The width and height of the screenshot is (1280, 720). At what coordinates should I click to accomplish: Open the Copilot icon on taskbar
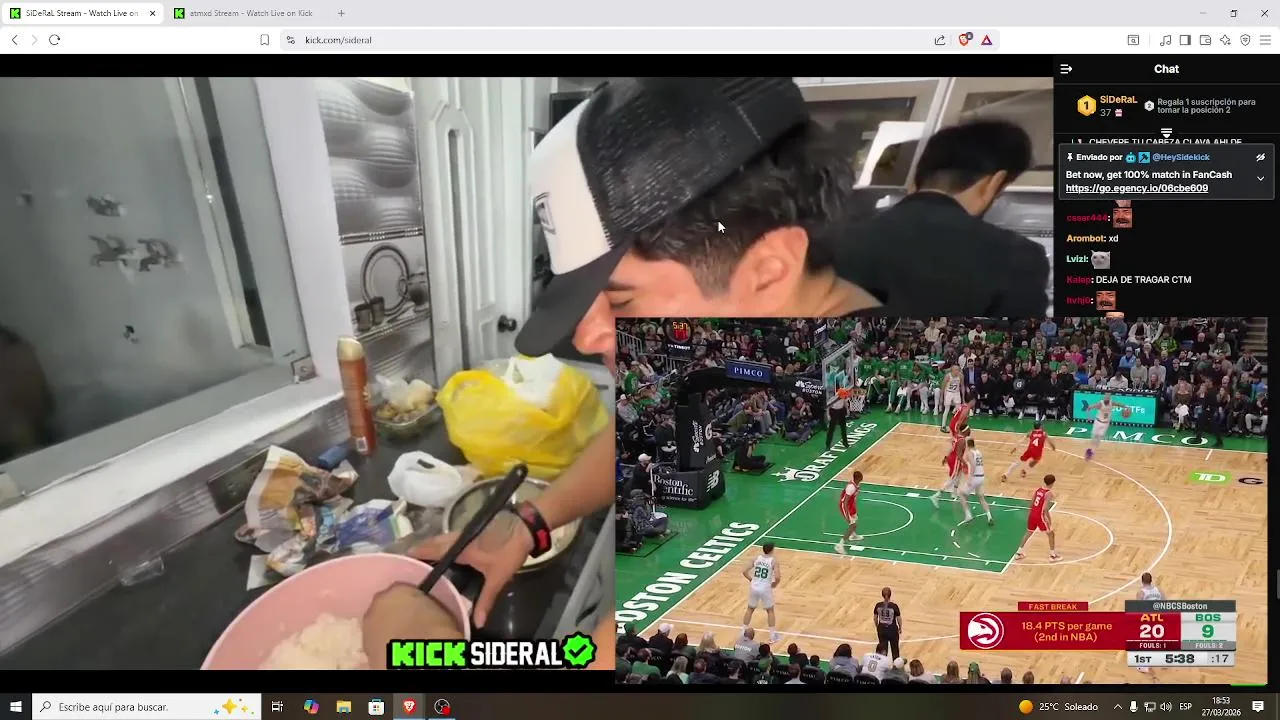click(x=311, y=707)
